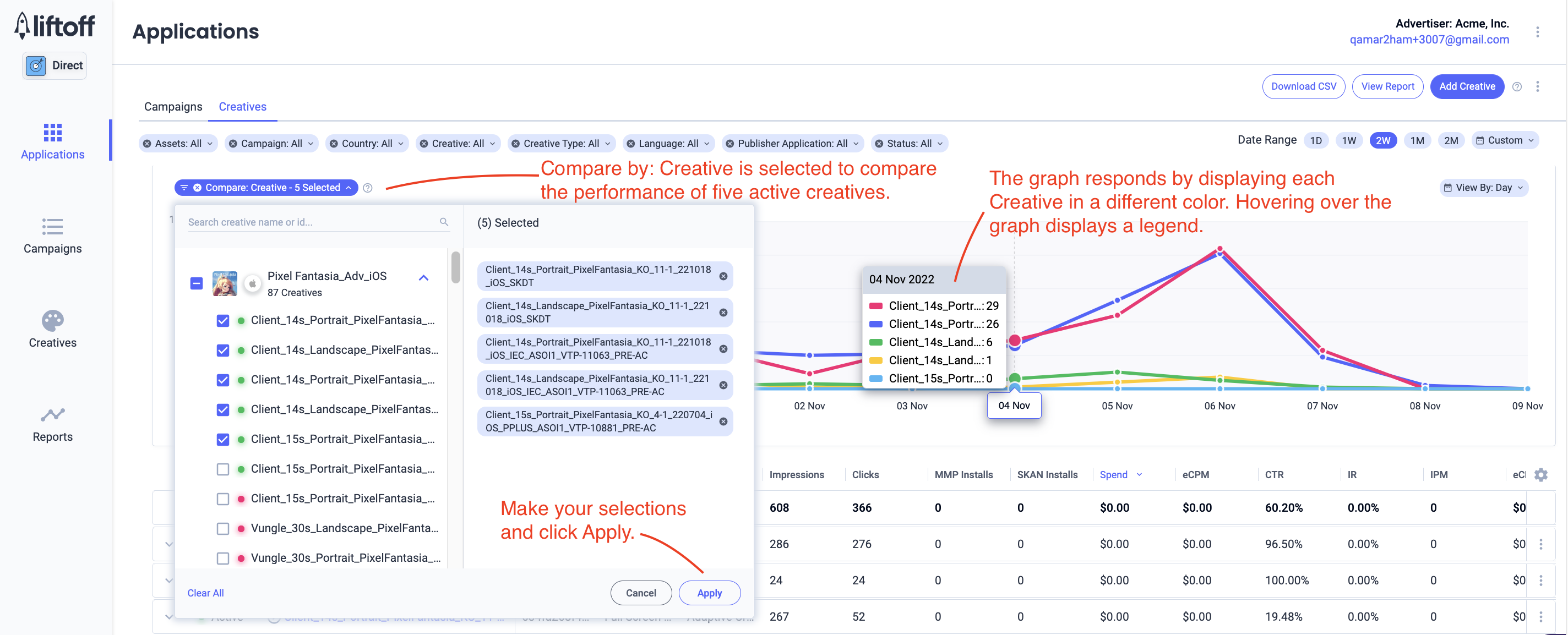The height and width of the screenshot is (635, 1568).
Task: Select the 1D date range
Action: pyautogui.click(x=1316, y=140)
